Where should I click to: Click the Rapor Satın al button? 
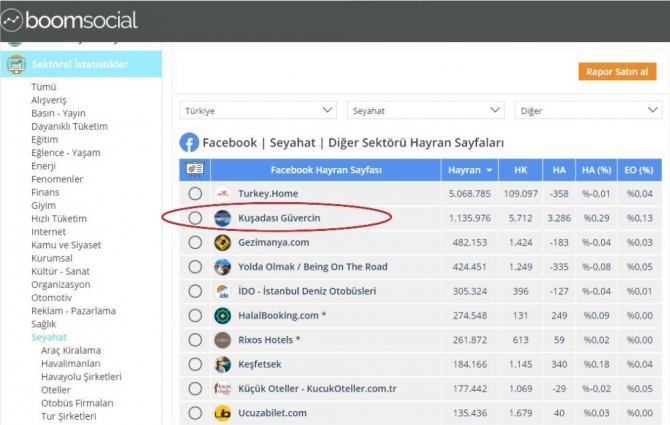pyautogui.click(x=617, y=72)
